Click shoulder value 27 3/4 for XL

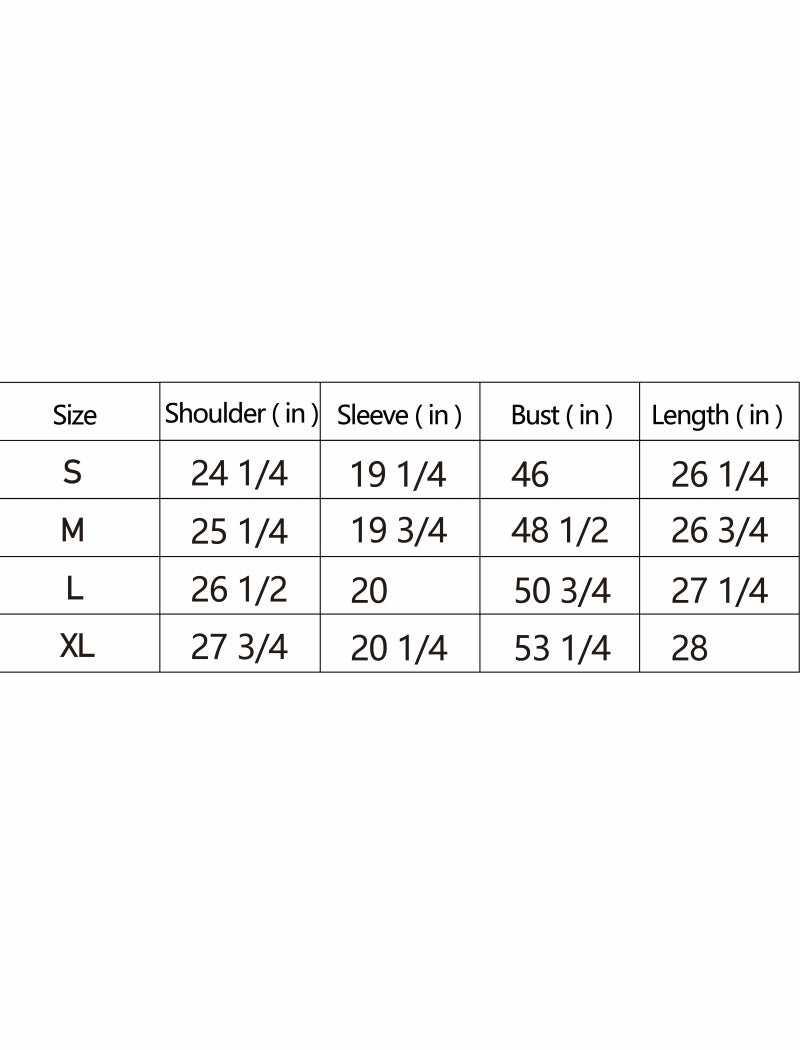click(x=239, y=647)
